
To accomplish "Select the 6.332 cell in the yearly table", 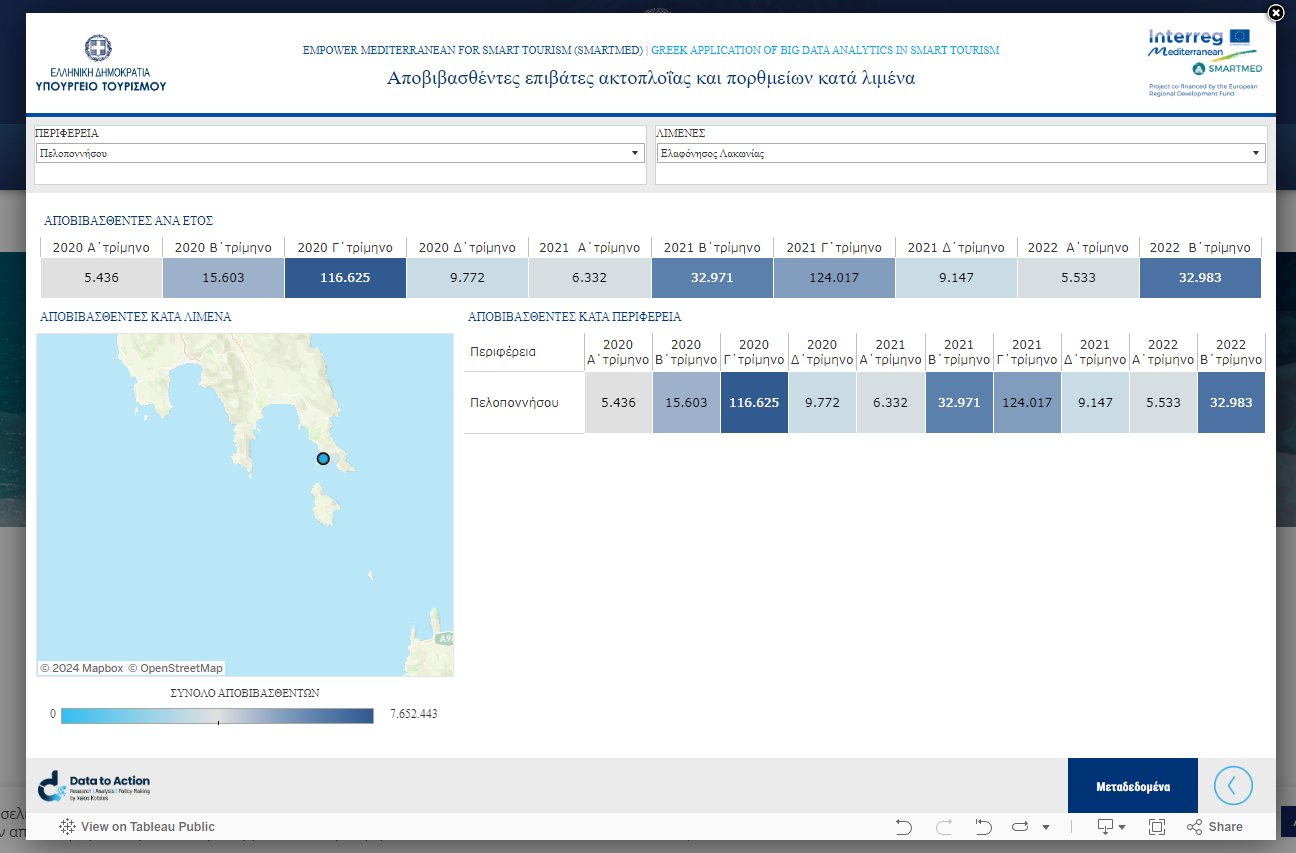I will pos(589,278).
